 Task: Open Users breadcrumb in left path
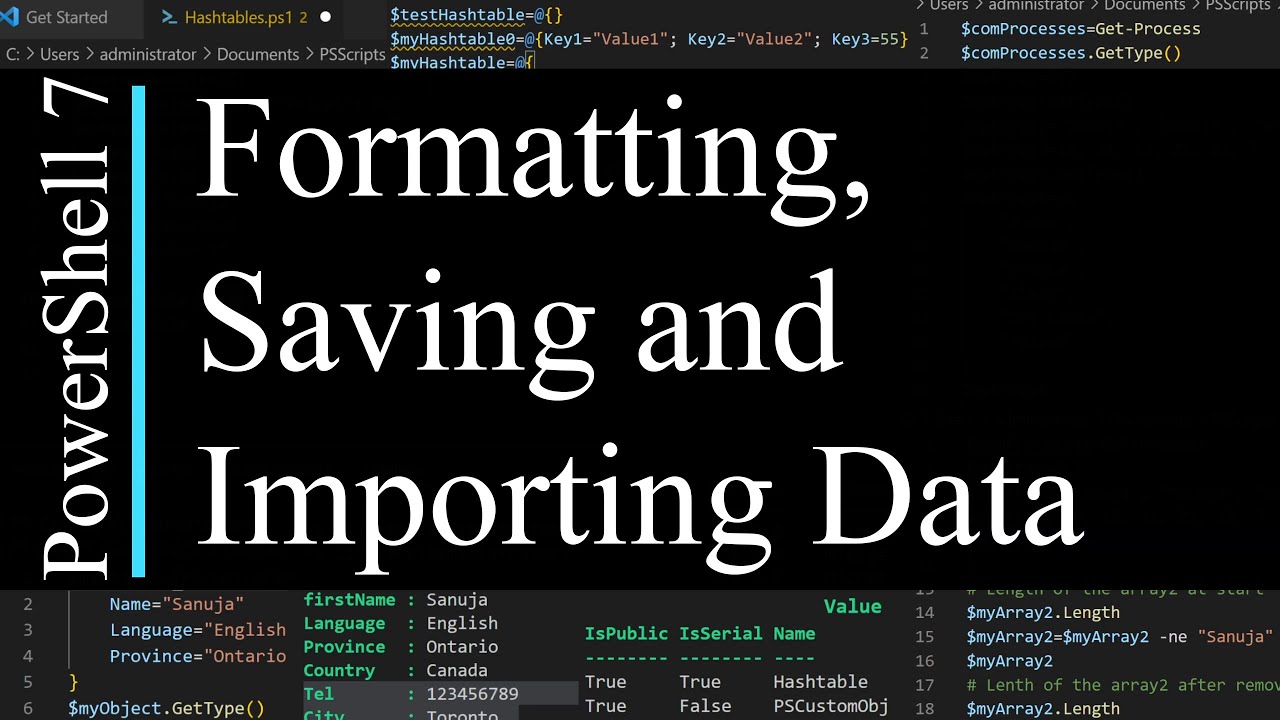pos(59,54)
